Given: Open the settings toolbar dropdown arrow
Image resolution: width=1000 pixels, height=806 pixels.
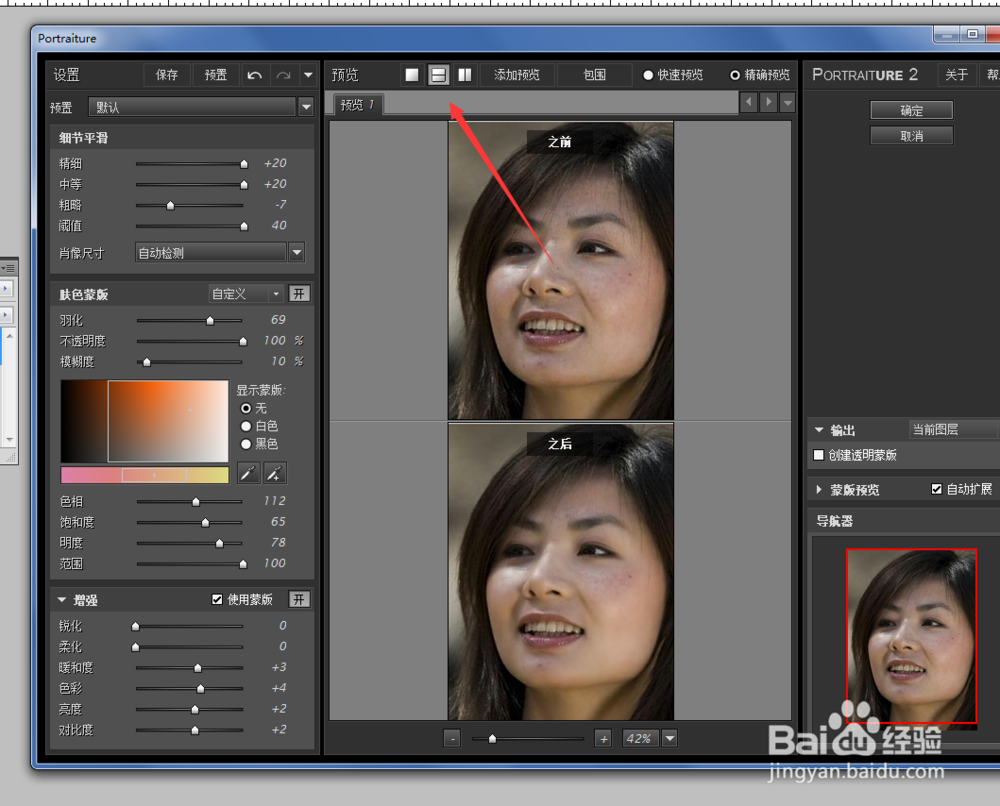Looking at the screenshot, I should [308, 75].
